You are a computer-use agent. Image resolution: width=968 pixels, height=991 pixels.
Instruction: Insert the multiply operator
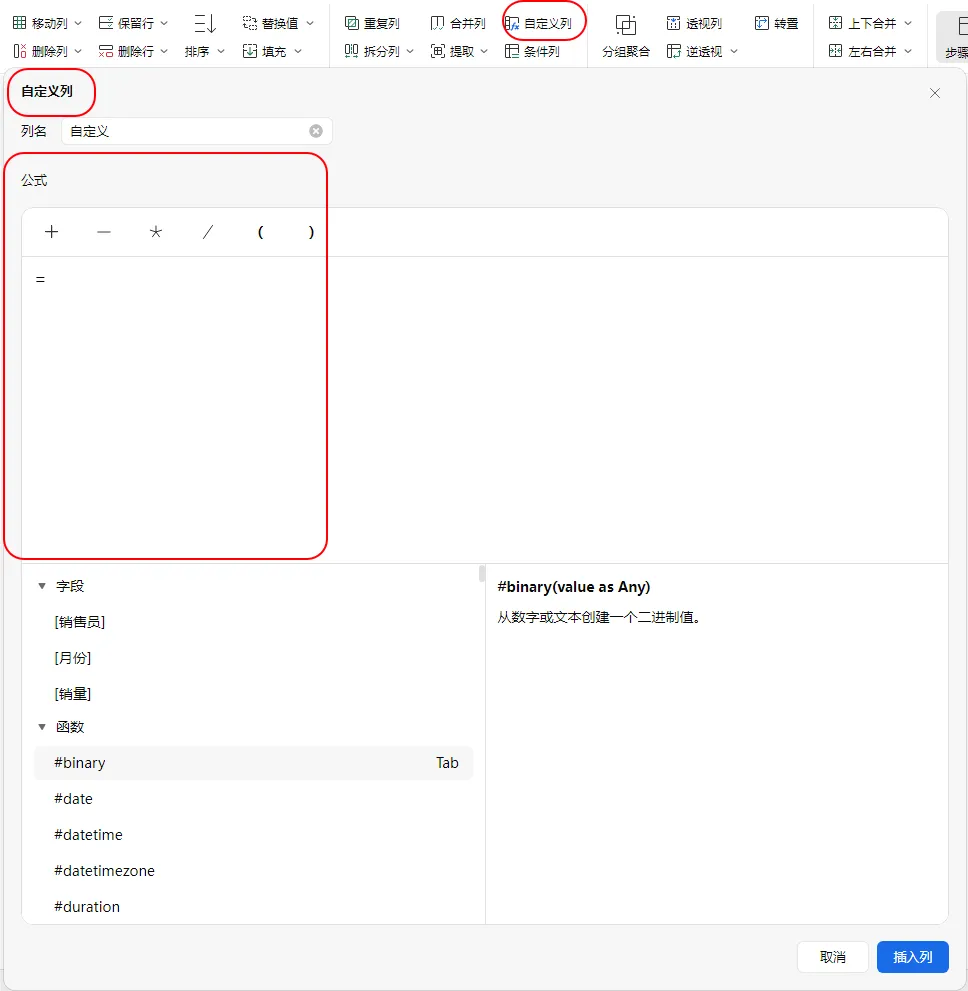click(x=155, y=232)
